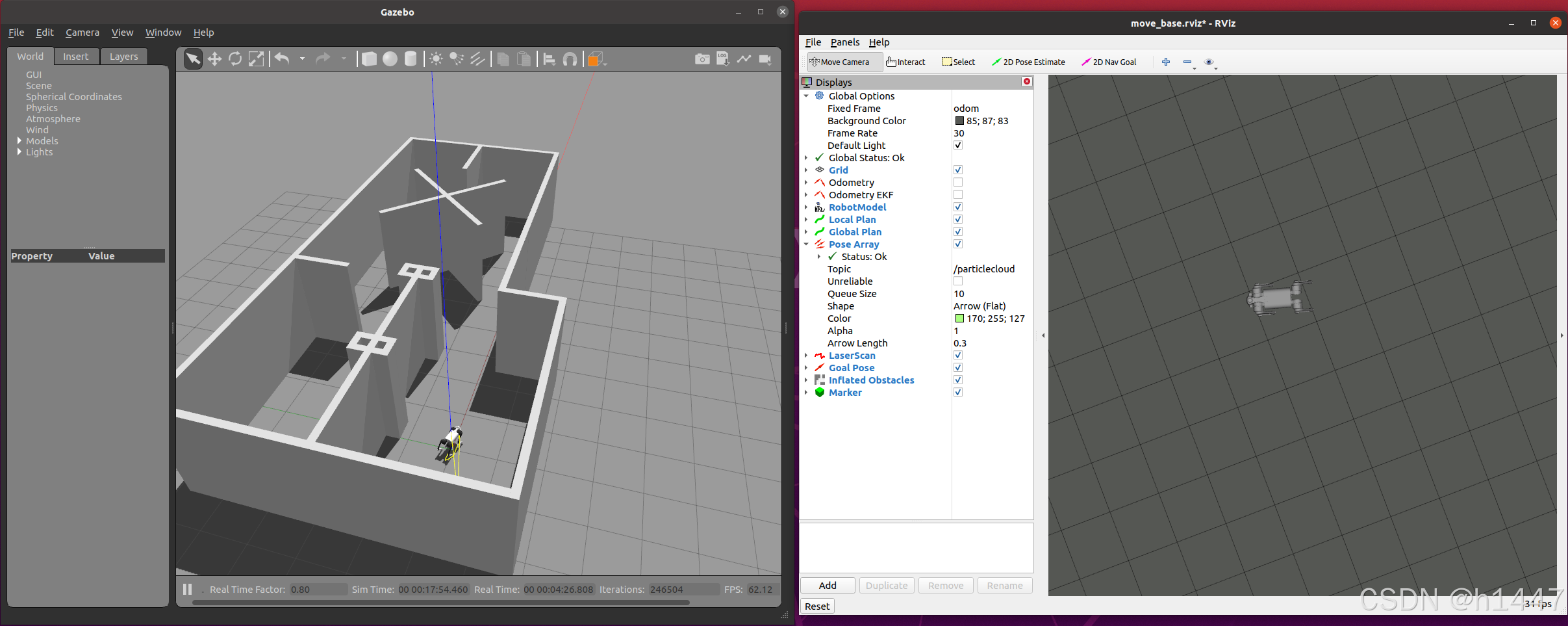
Task: Open the plot graph icon in Gazebo
Action: coord(744,59)
